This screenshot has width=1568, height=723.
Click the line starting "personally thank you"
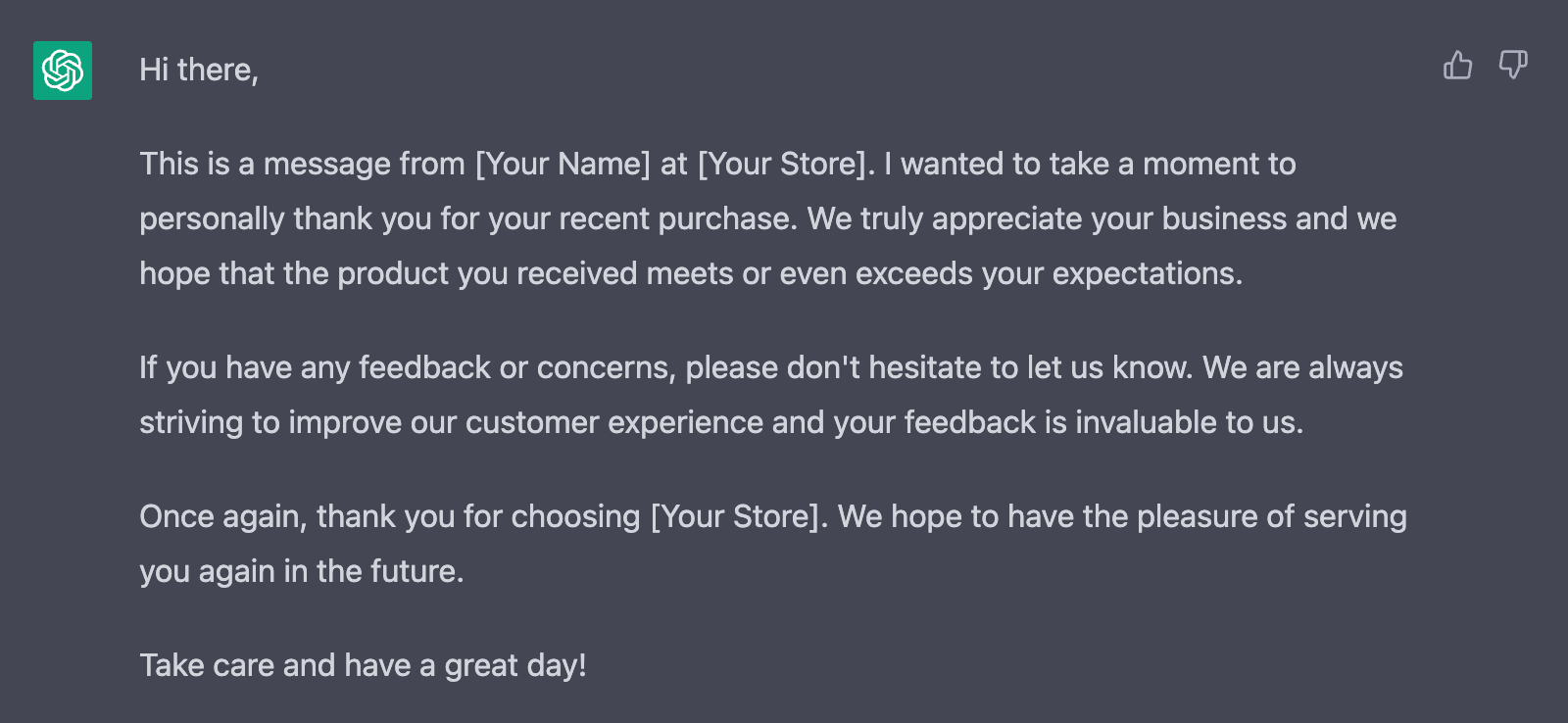(x=768, y=218)
